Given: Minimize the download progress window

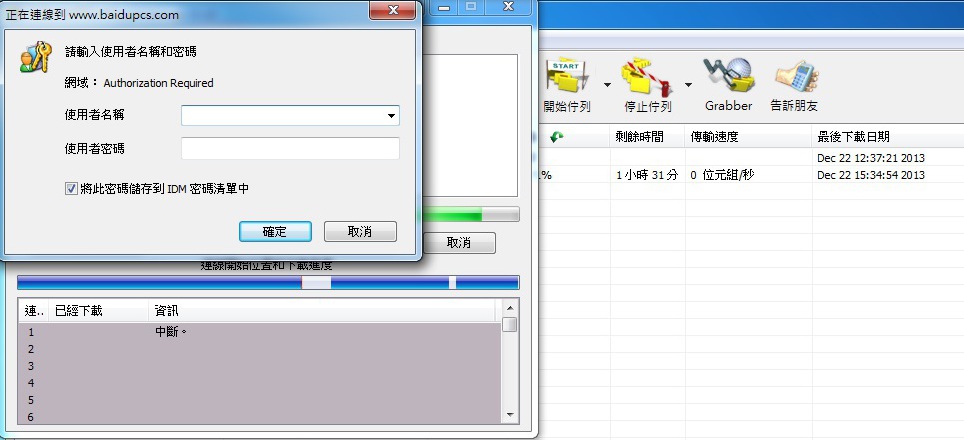Looking at the screenshot, I should tap(444, 7).
